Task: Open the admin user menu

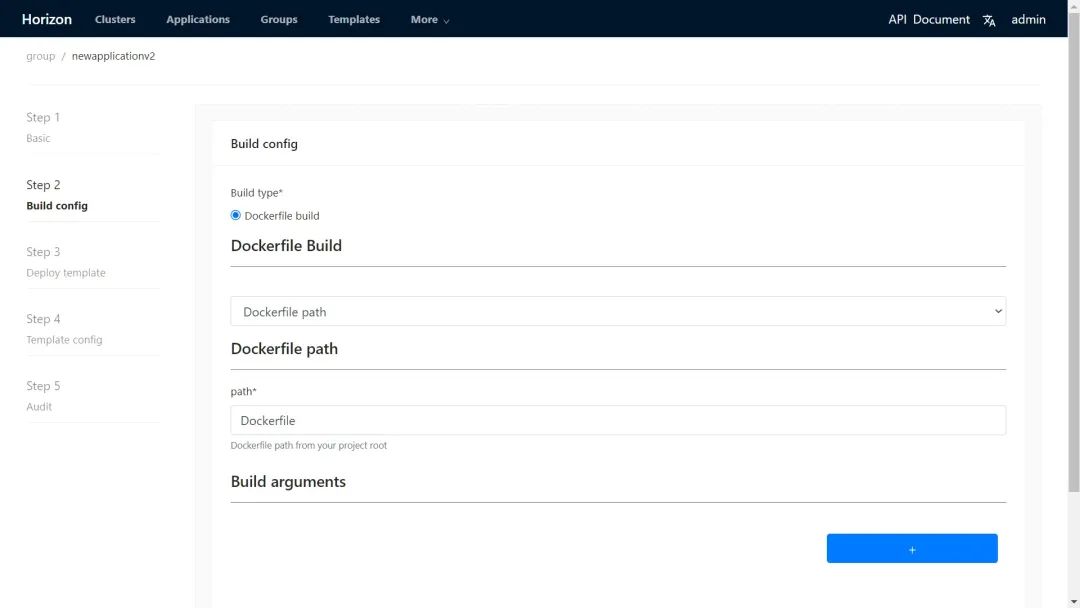Action: coord(1028,19)
